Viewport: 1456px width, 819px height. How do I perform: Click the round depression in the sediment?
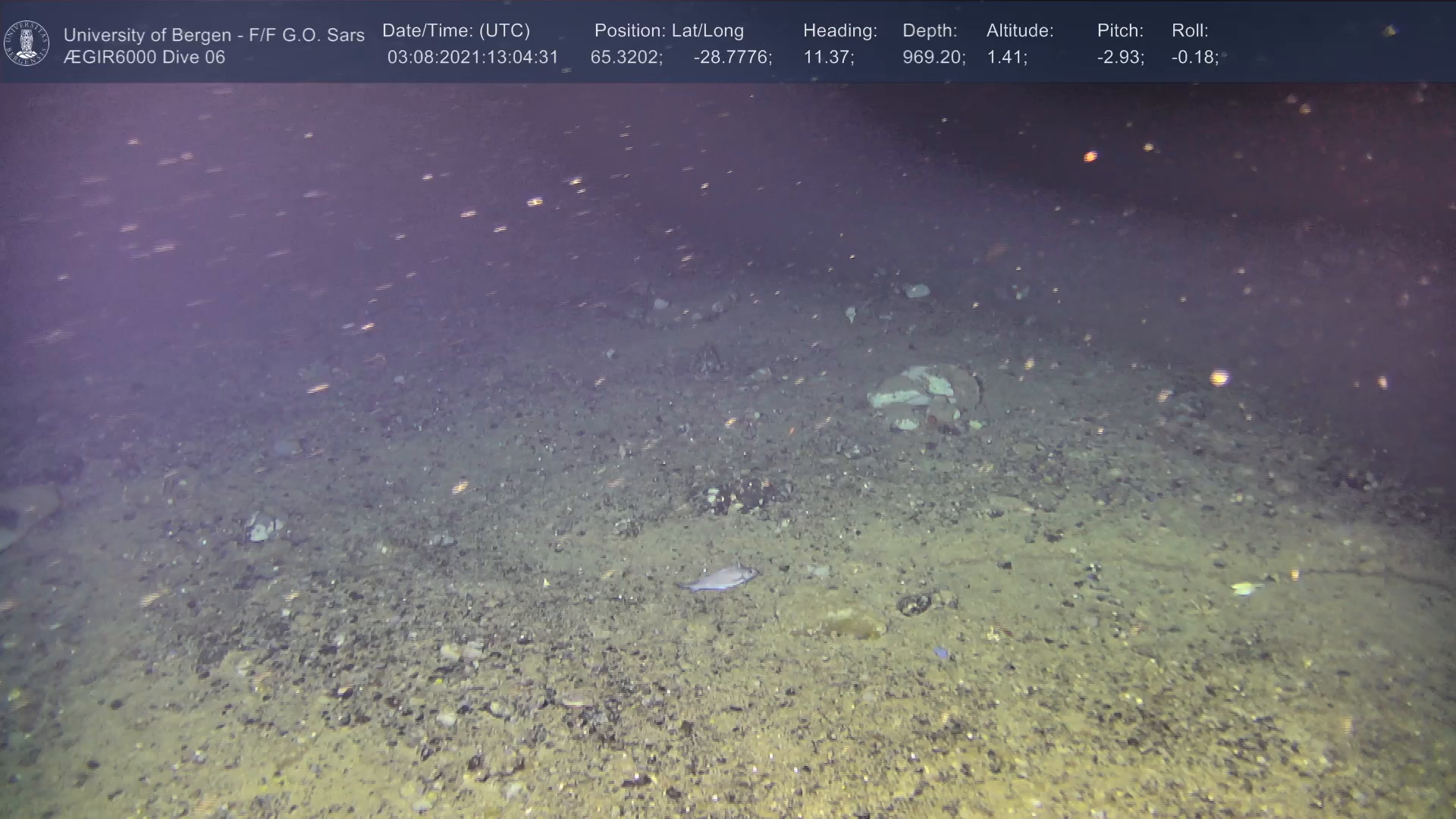[x=853, y=625]
